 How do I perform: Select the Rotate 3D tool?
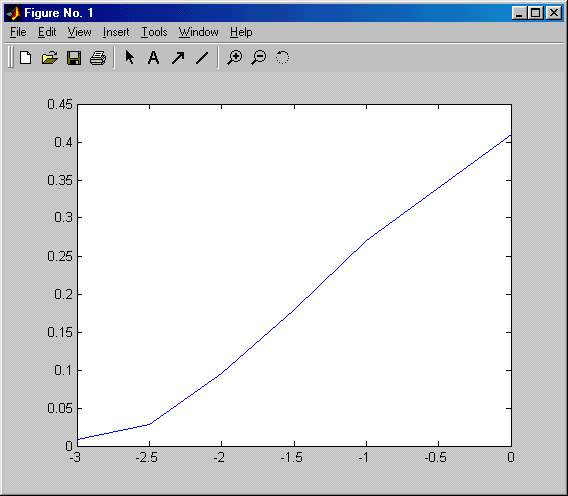click(283, 57)
